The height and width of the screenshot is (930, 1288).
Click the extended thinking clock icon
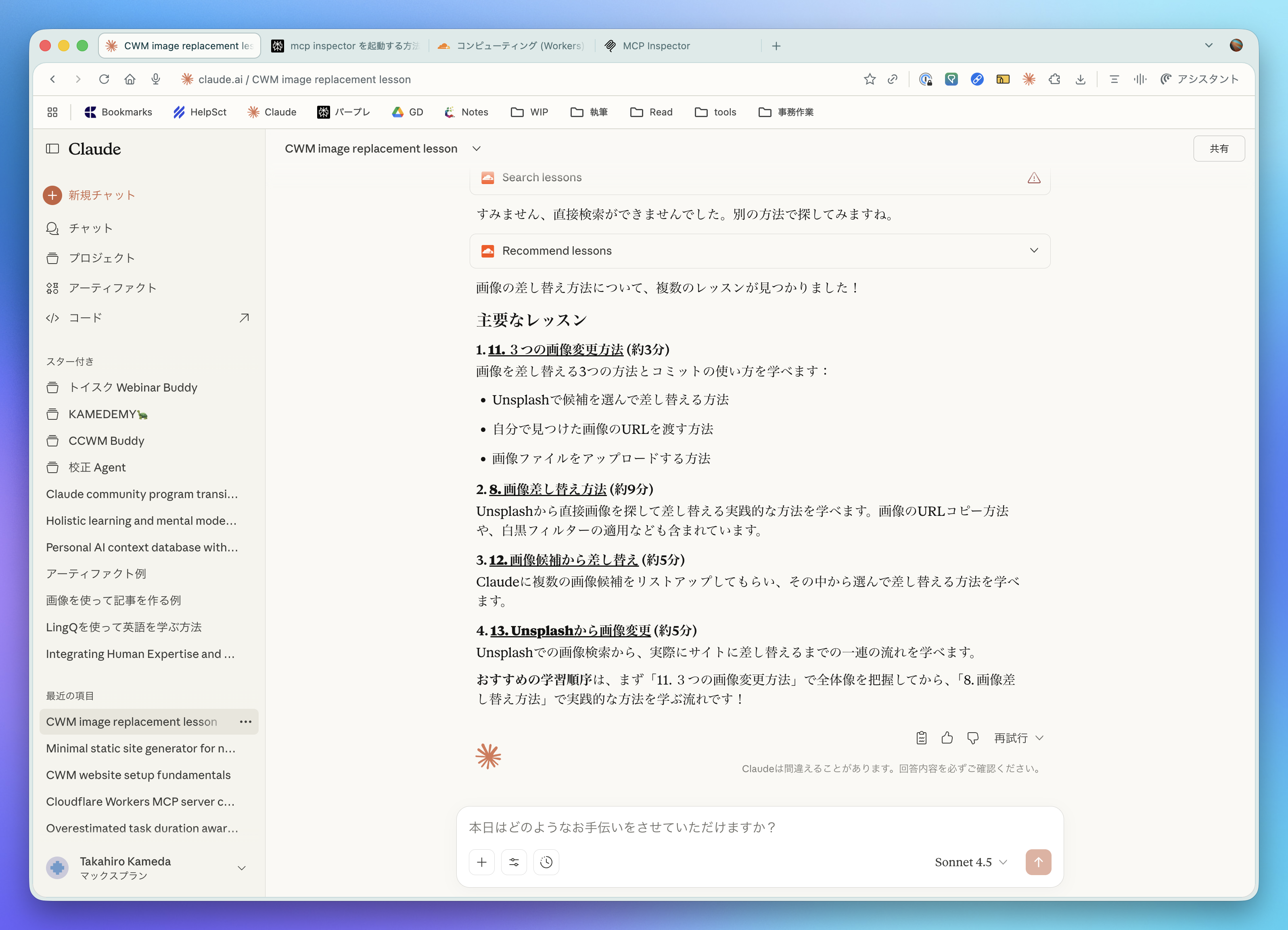point(546,862)
